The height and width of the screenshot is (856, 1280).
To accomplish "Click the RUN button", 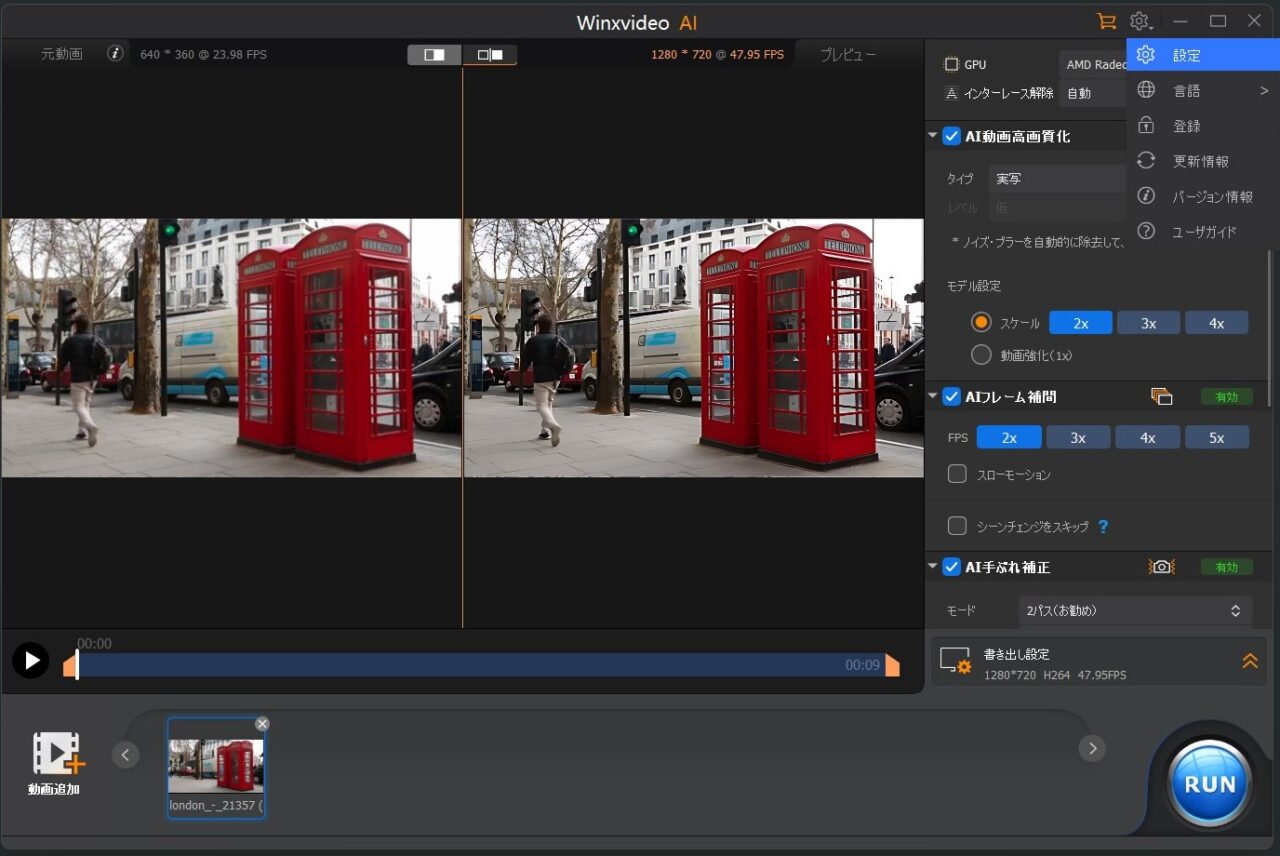I will click(1210, 783).
